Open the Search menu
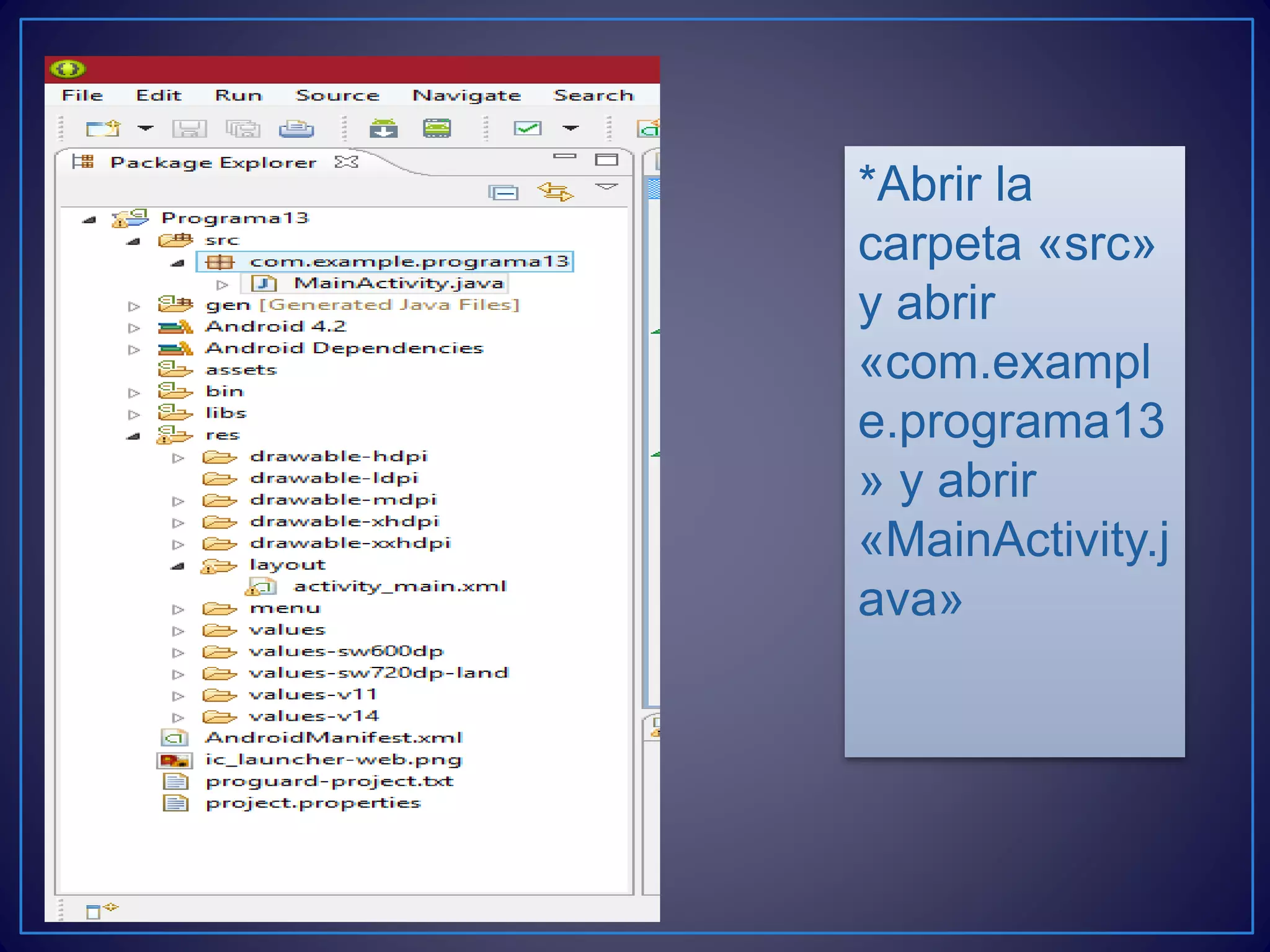The image size is (1270, 952). 593,95
